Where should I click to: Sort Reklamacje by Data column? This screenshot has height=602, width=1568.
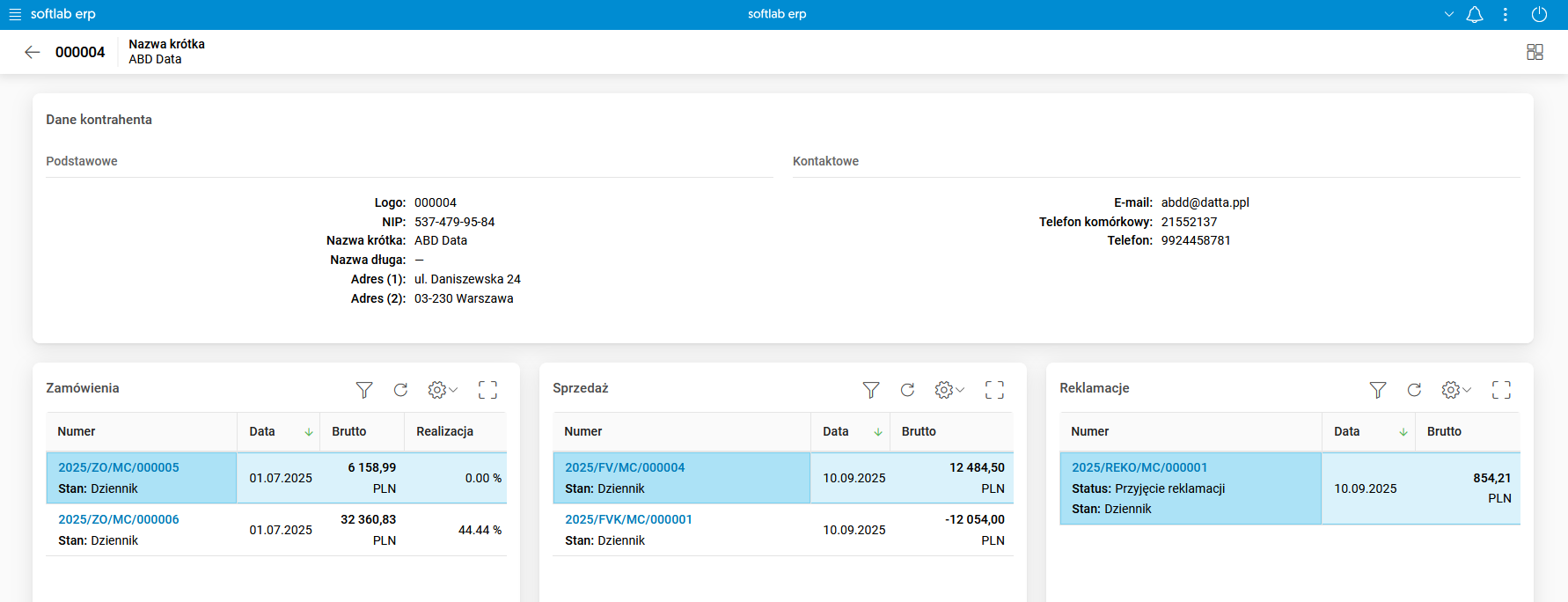[x=1368, y=431]
